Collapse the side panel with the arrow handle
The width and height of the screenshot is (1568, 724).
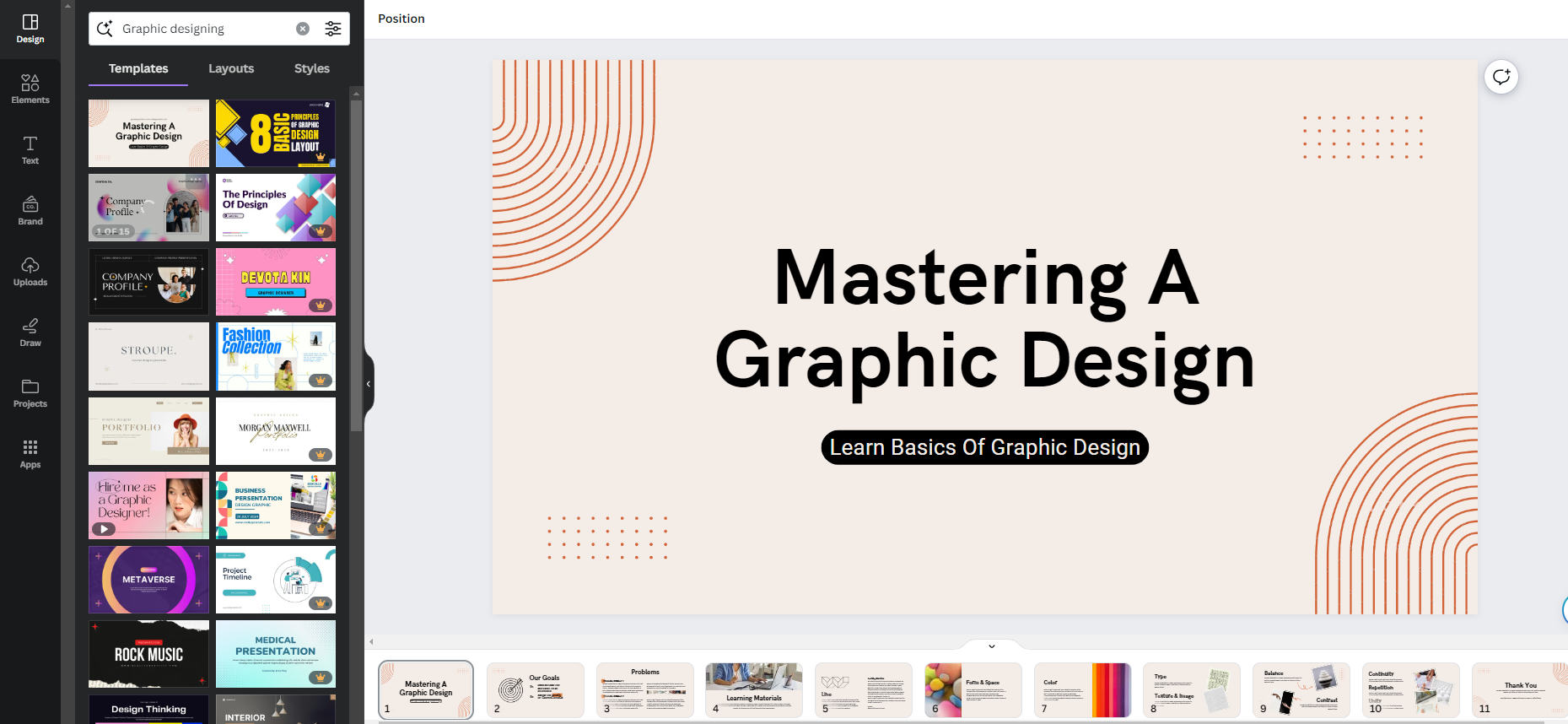click(369, 384)
